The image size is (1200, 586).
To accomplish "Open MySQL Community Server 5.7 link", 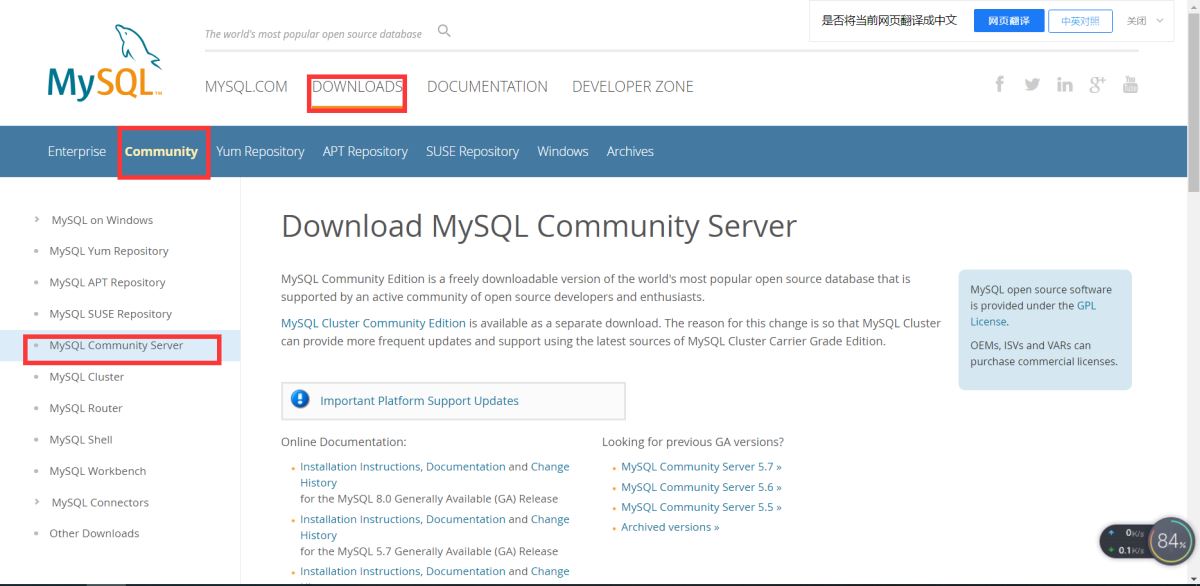I will click(700, 467).
